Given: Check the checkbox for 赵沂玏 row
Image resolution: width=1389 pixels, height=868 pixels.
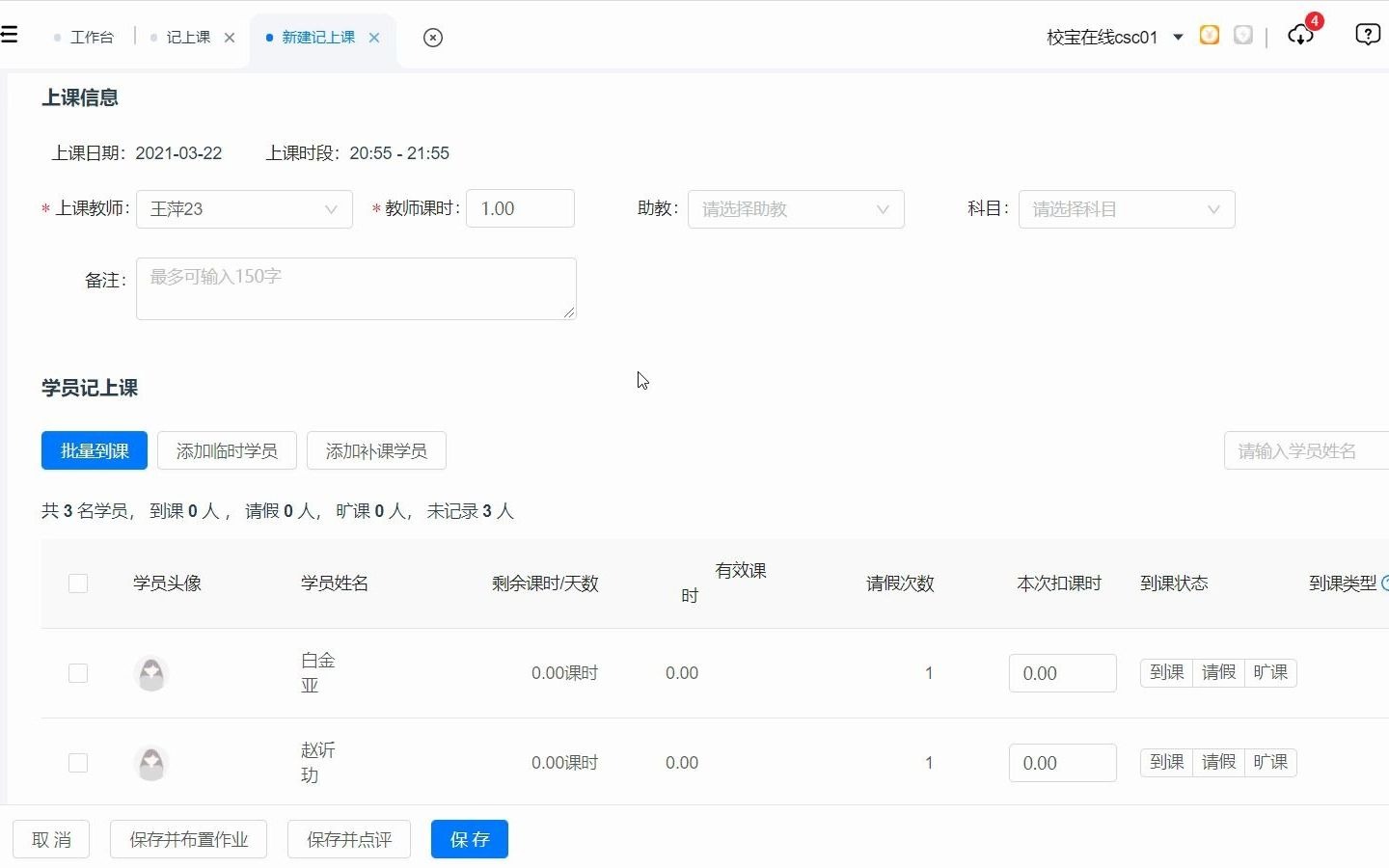Looking at the screenshot, I should click(78, 763).
